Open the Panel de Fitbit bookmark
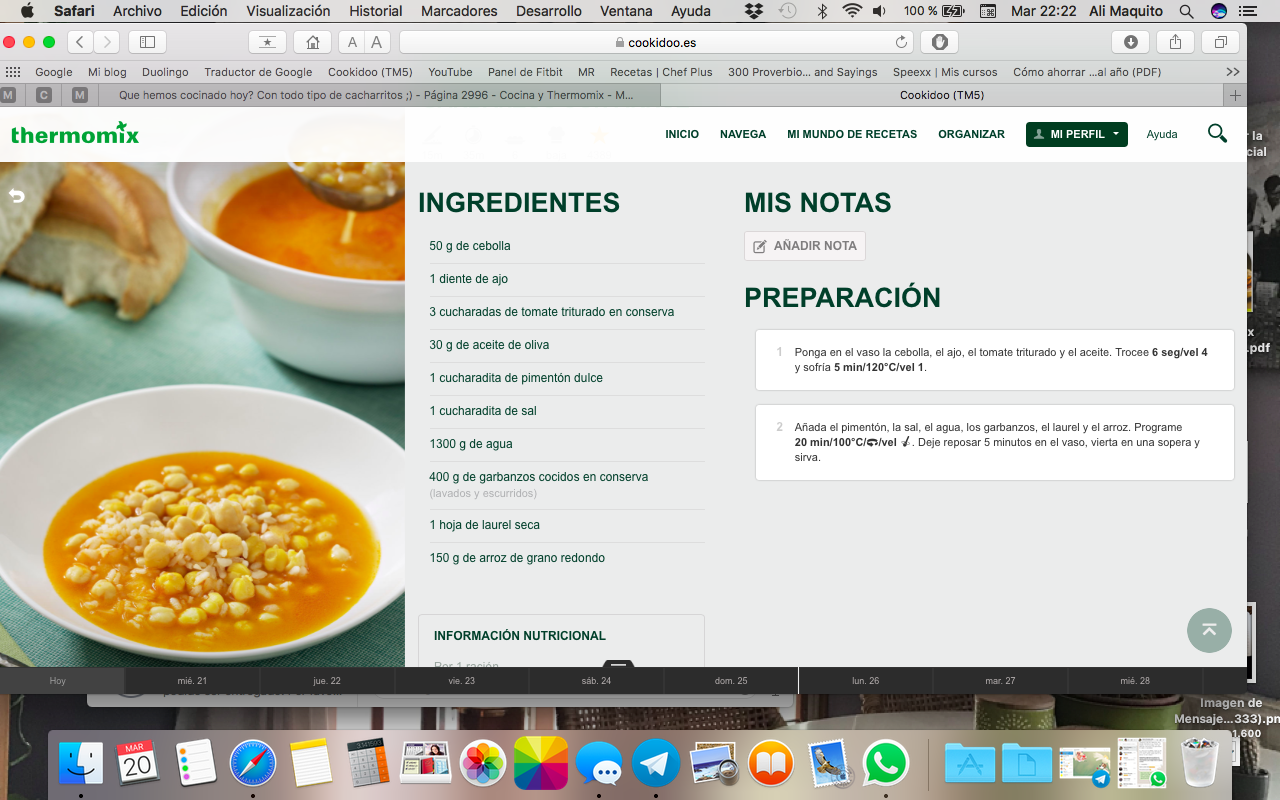1280x800 pixels. 525,72
